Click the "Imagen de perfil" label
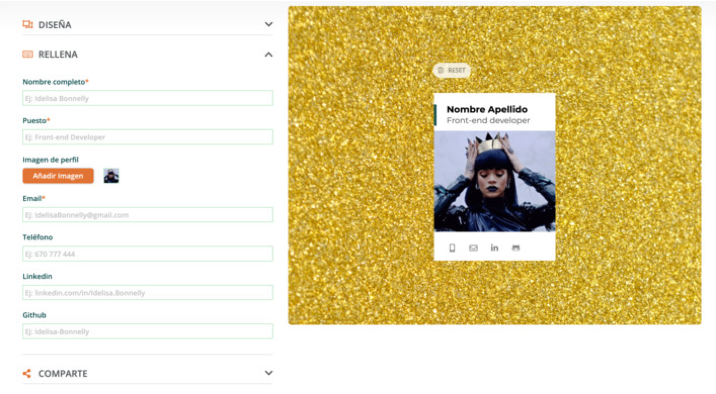716x394 pixels. [50, 159]
